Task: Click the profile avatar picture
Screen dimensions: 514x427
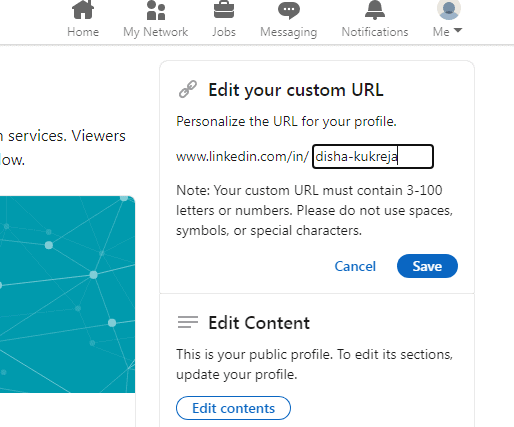Action: pos(449,9)
